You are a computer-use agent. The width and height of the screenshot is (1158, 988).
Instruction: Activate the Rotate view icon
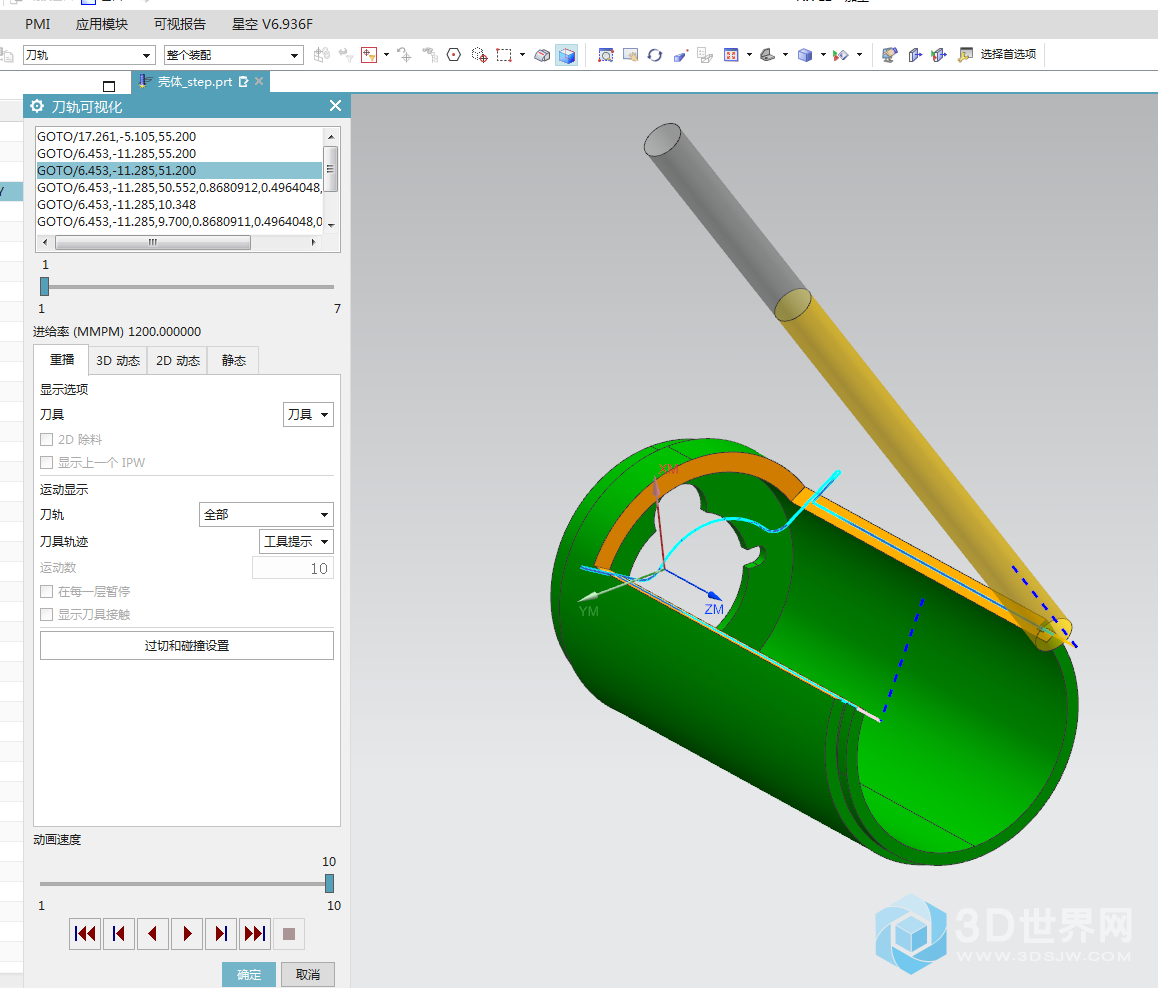(x=654, y=55)
